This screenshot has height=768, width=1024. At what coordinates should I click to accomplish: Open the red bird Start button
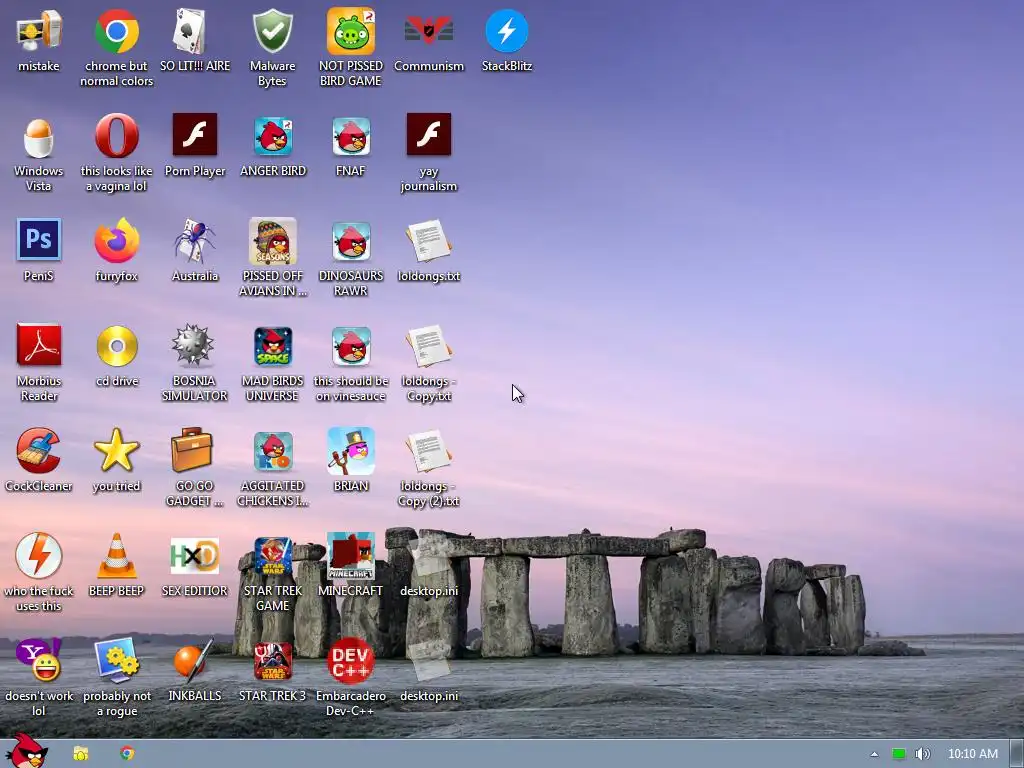(26, 751)
